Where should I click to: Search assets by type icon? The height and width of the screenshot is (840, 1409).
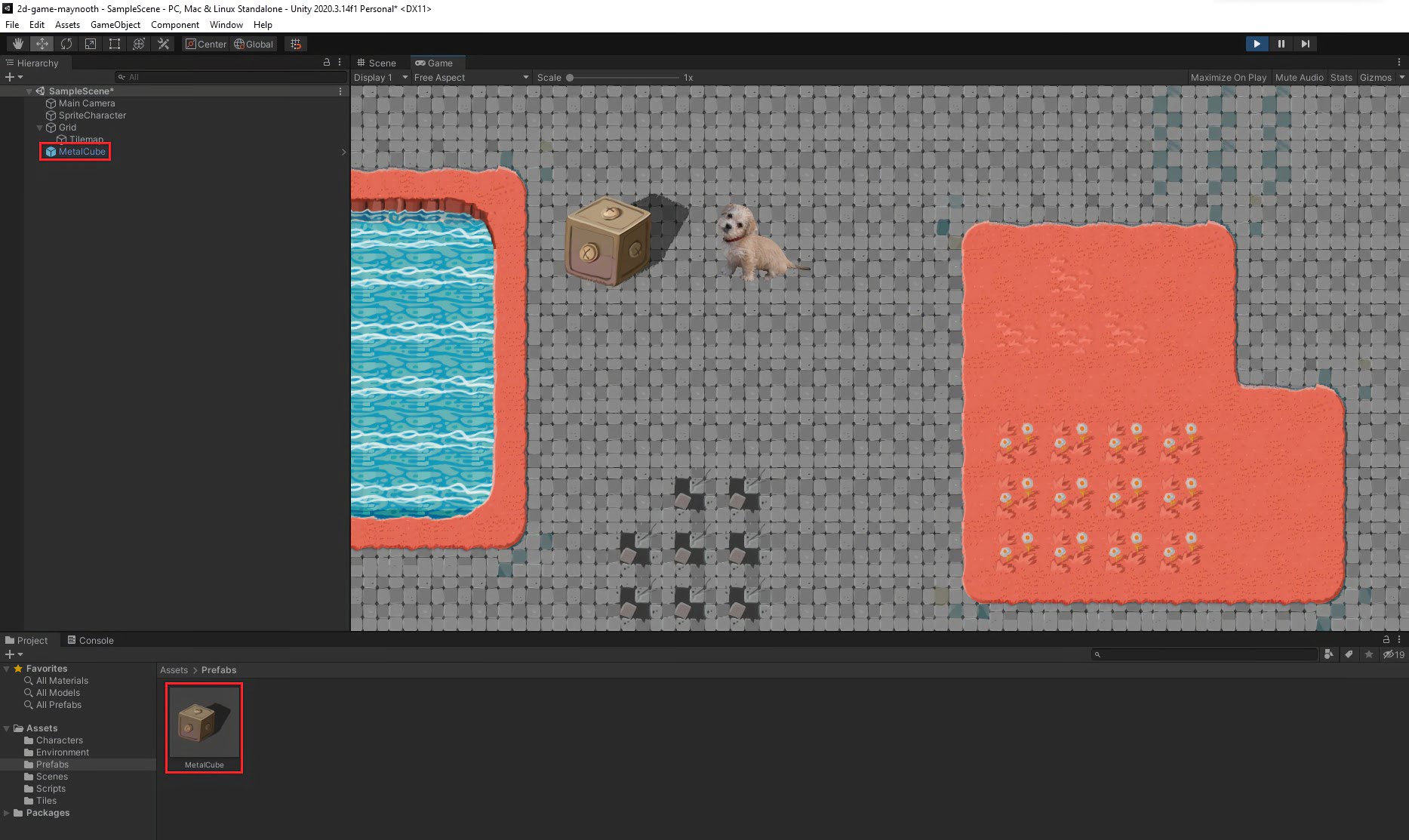click(1329, 654)
